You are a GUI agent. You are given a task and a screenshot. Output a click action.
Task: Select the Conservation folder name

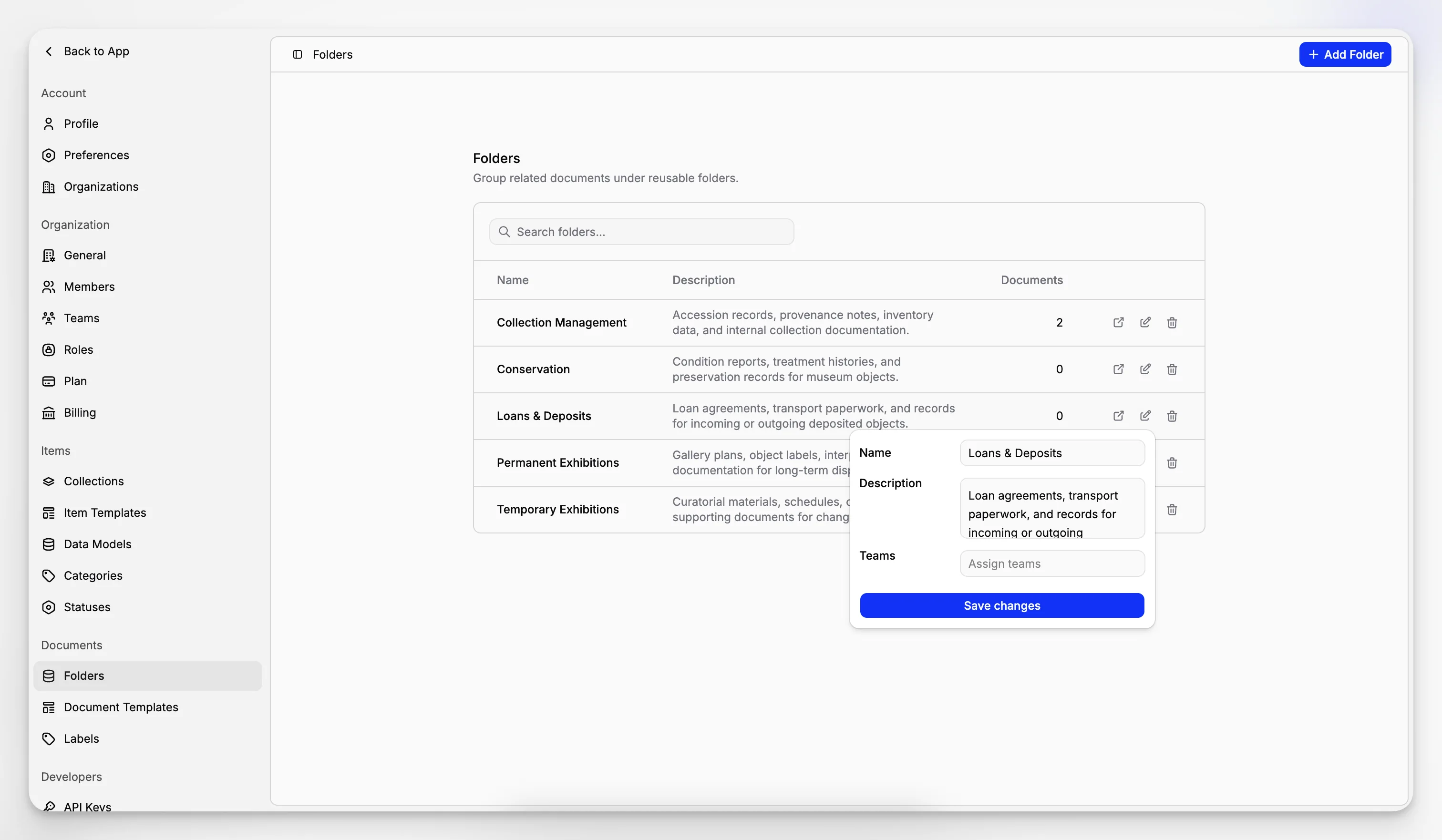coord(533,369)
